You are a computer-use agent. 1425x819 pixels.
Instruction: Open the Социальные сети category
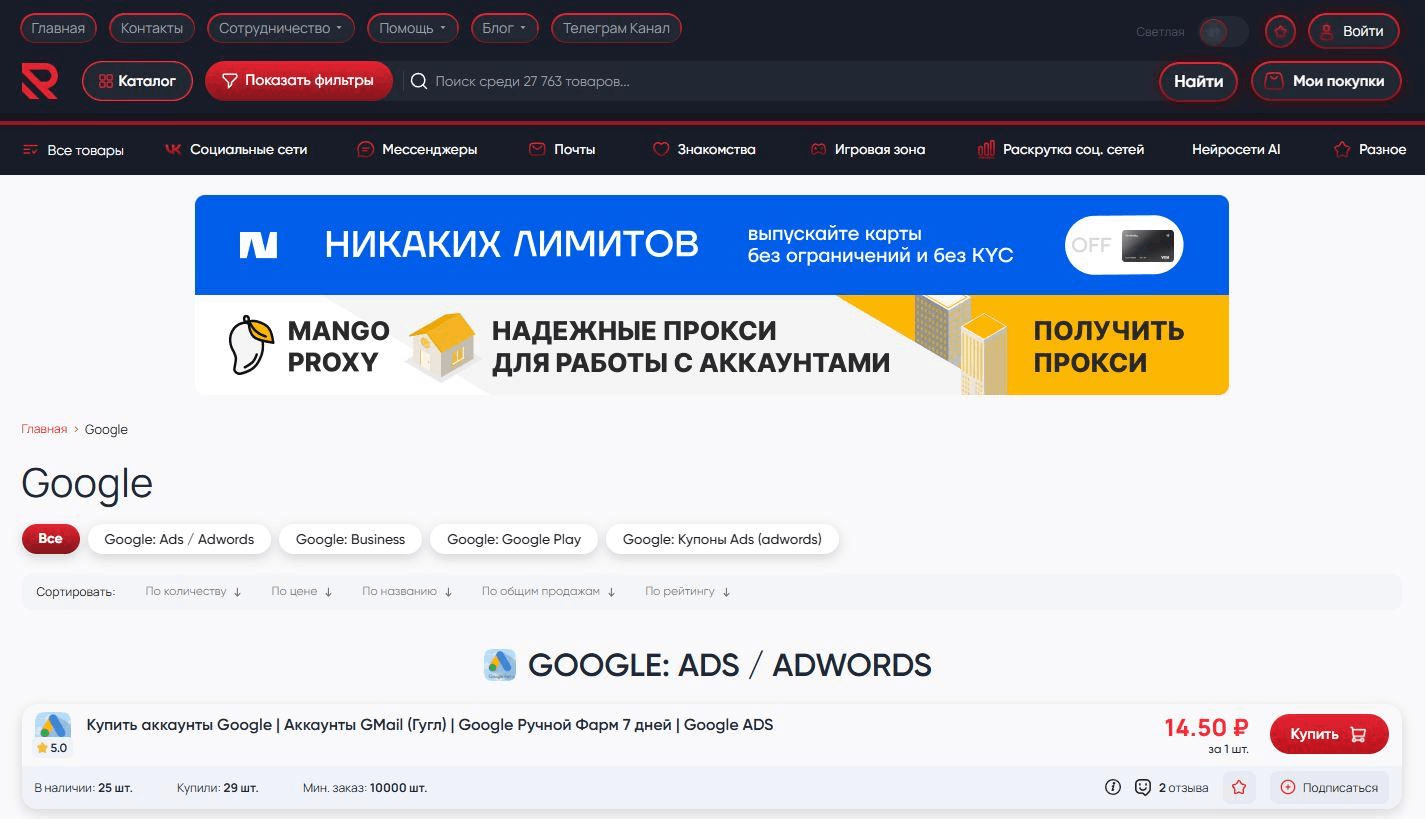click(x=236, y=149)
